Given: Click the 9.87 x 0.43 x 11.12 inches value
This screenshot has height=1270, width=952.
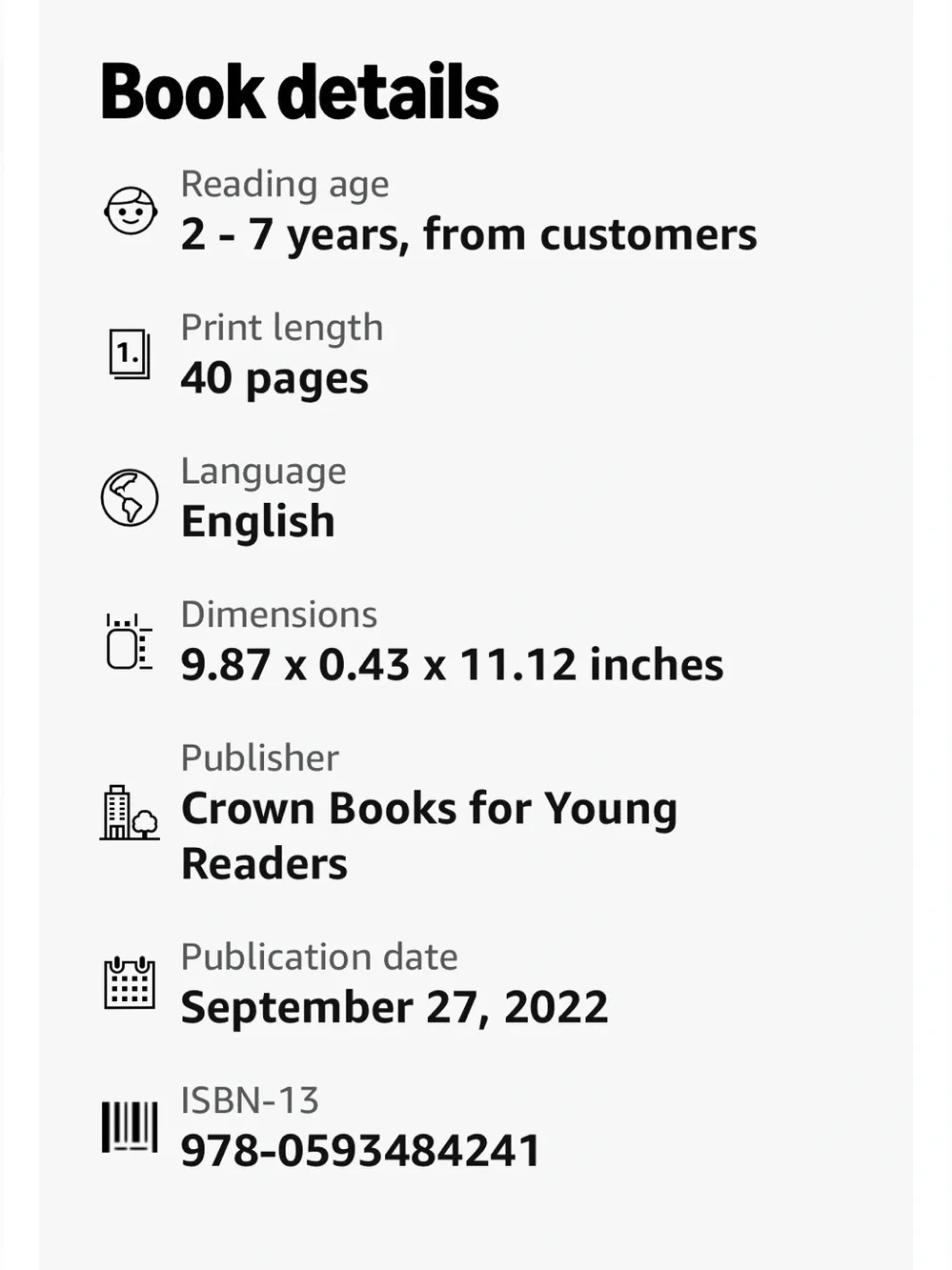Looking at the screenshot, I should 452,665.
